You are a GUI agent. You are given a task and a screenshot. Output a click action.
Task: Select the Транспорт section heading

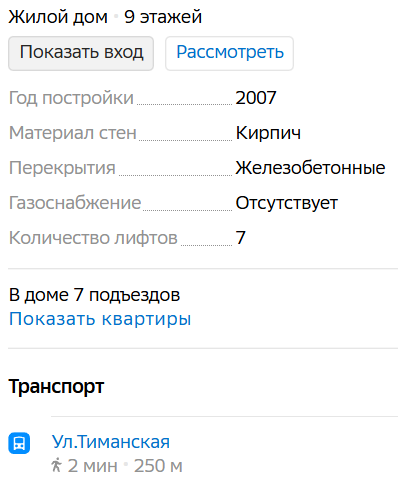[56, 387]
